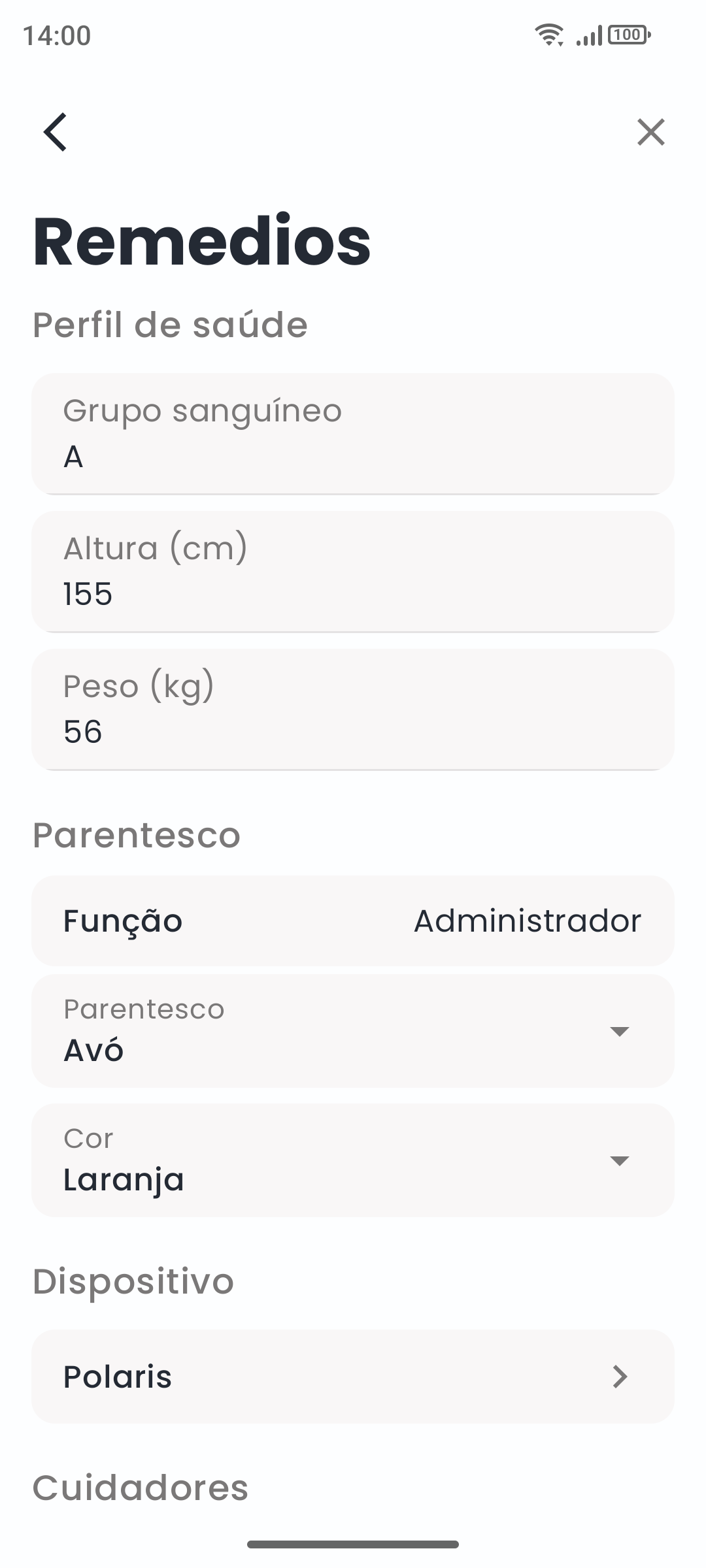Edit the Grupo sanguíneo field
This screenshot has width=706, height=1568.
pos(353,434)
